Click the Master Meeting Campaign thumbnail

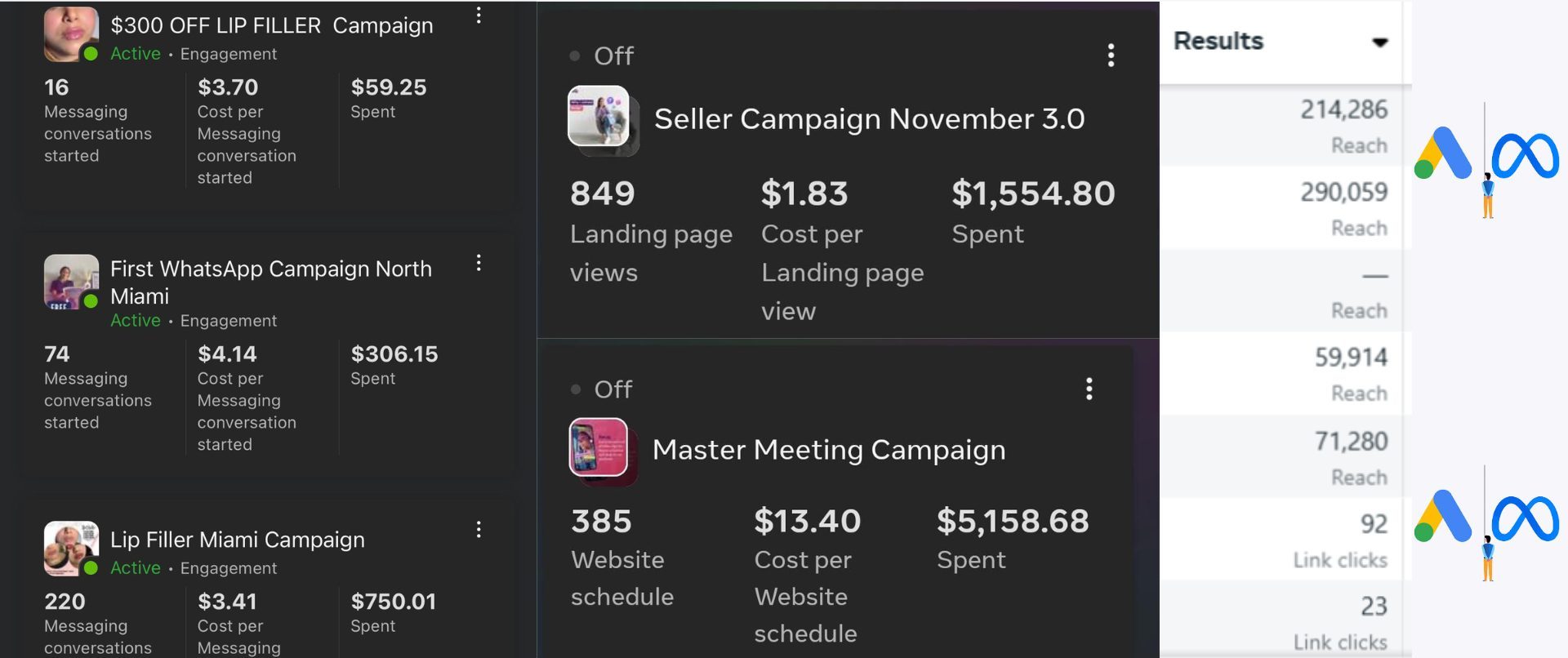click(599, 447)
